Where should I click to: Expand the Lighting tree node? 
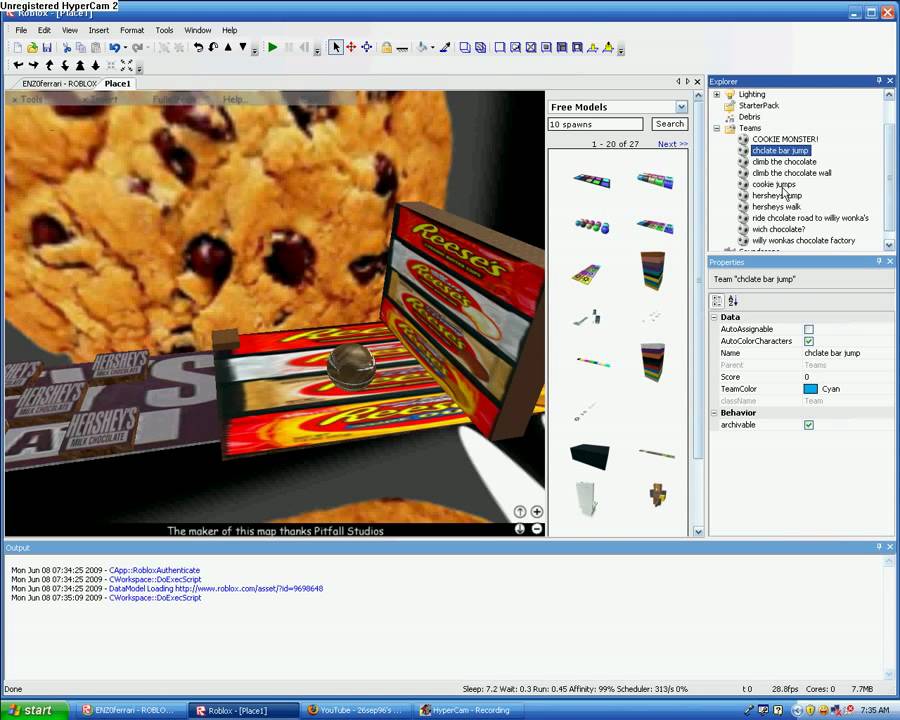tap(716, 94)
